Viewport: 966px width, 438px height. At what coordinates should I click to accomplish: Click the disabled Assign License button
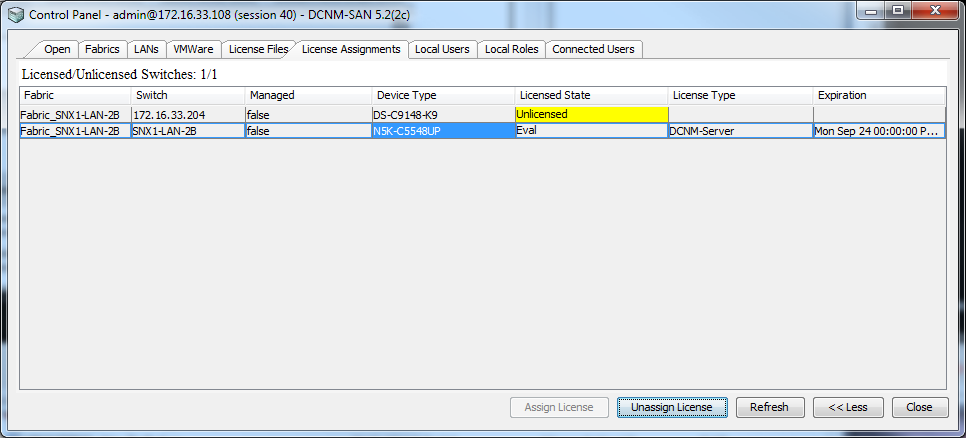point(559,407)
